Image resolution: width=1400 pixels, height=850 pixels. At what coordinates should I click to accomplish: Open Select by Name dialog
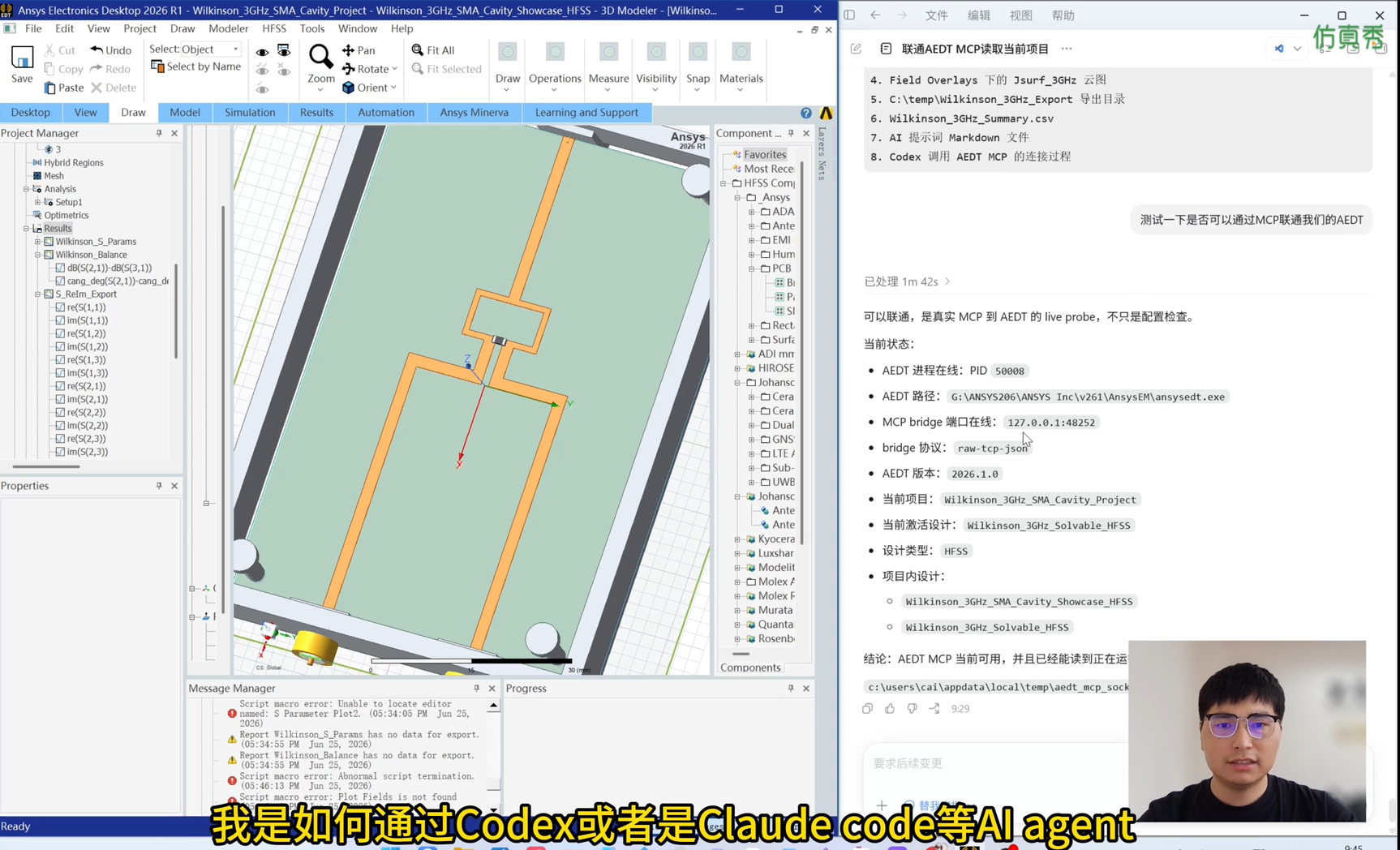click(x=196, y=67)
